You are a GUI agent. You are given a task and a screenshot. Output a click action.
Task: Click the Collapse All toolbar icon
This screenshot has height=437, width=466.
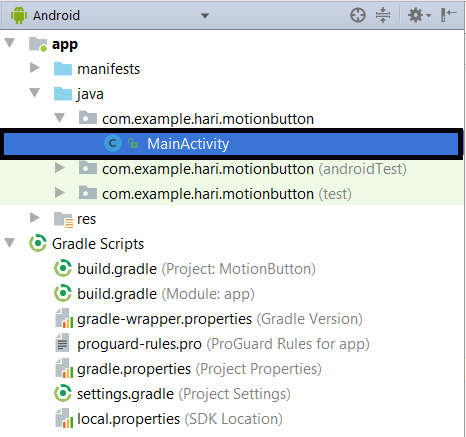click(383, 15)
